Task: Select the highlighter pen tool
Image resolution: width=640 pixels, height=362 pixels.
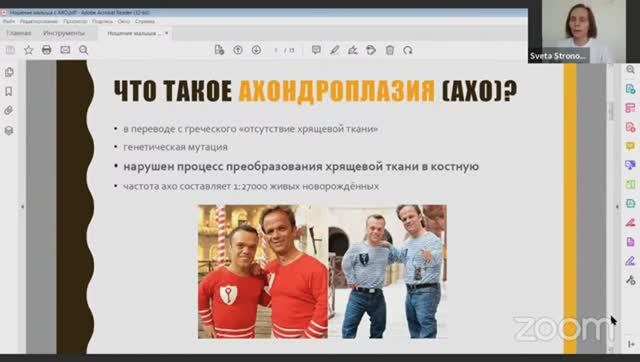Action: click(x=335, y=50)
